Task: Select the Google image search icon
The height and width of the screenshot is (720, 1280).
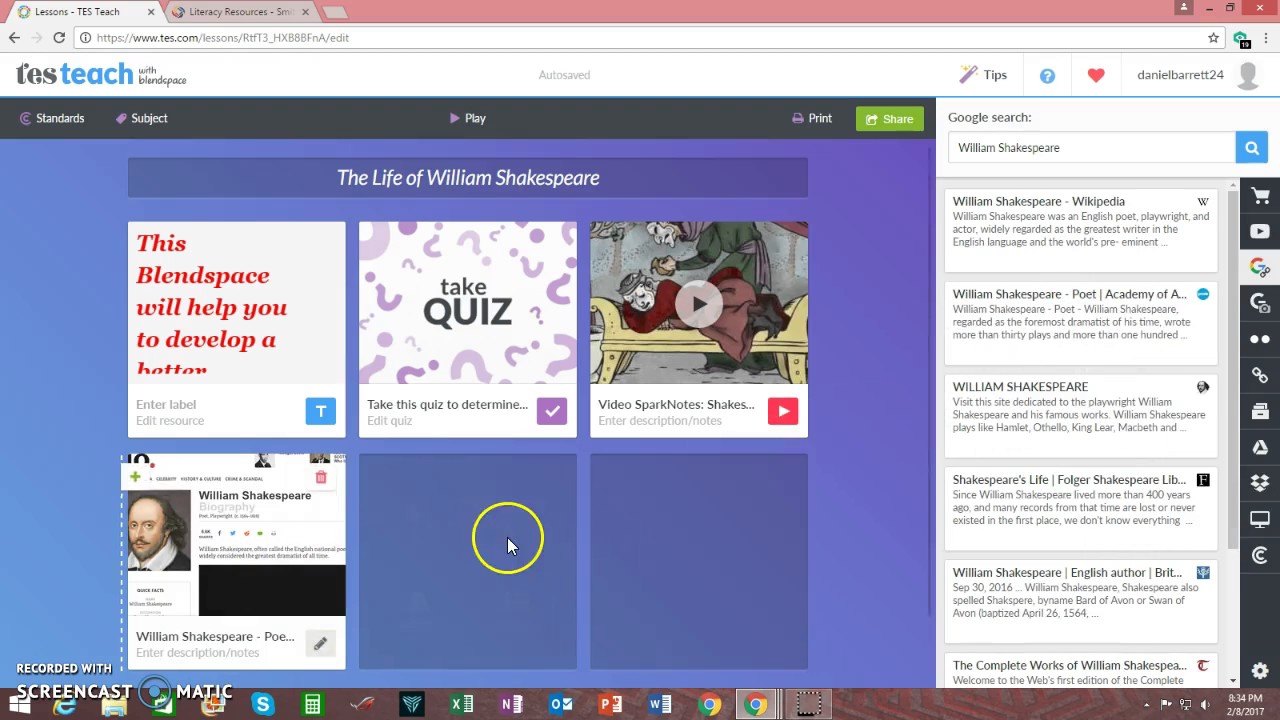Action: click(1260, 304)
